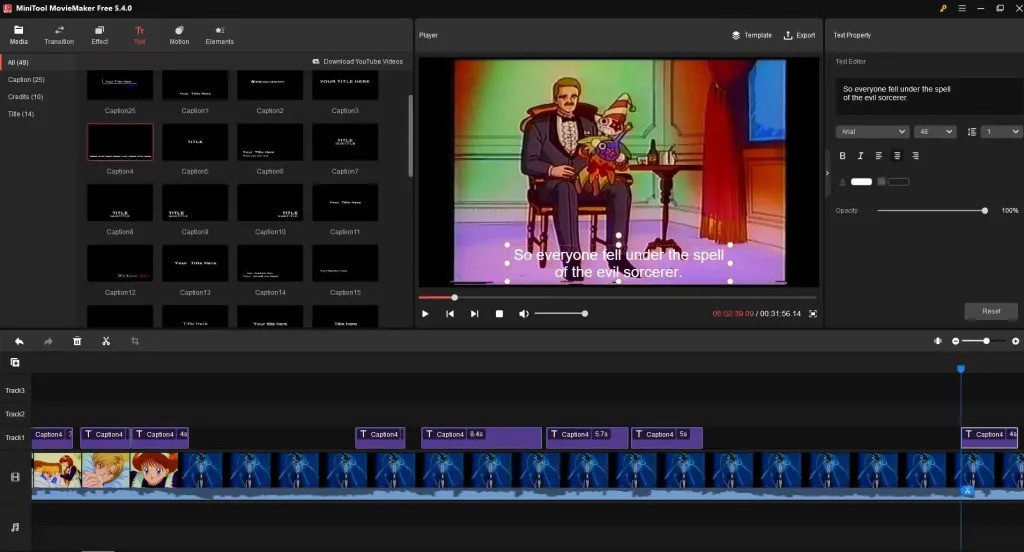Open the Arial font dropdown
The width and height of the screenshot is (1024, 552).
[x=872, y=132]
